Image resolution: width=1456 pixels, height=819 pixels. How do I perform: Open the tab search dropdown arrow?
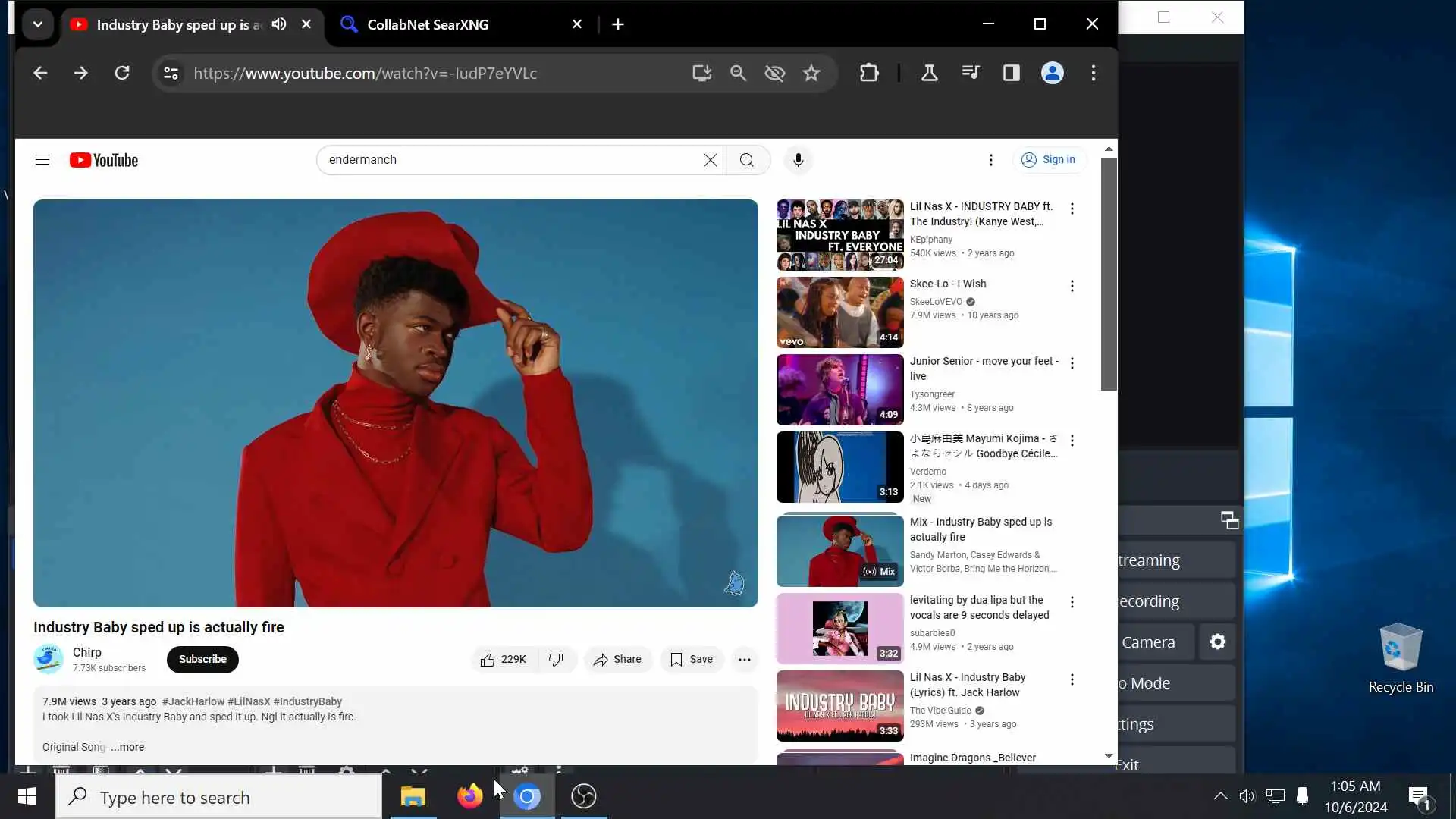[x=37, y=24]
